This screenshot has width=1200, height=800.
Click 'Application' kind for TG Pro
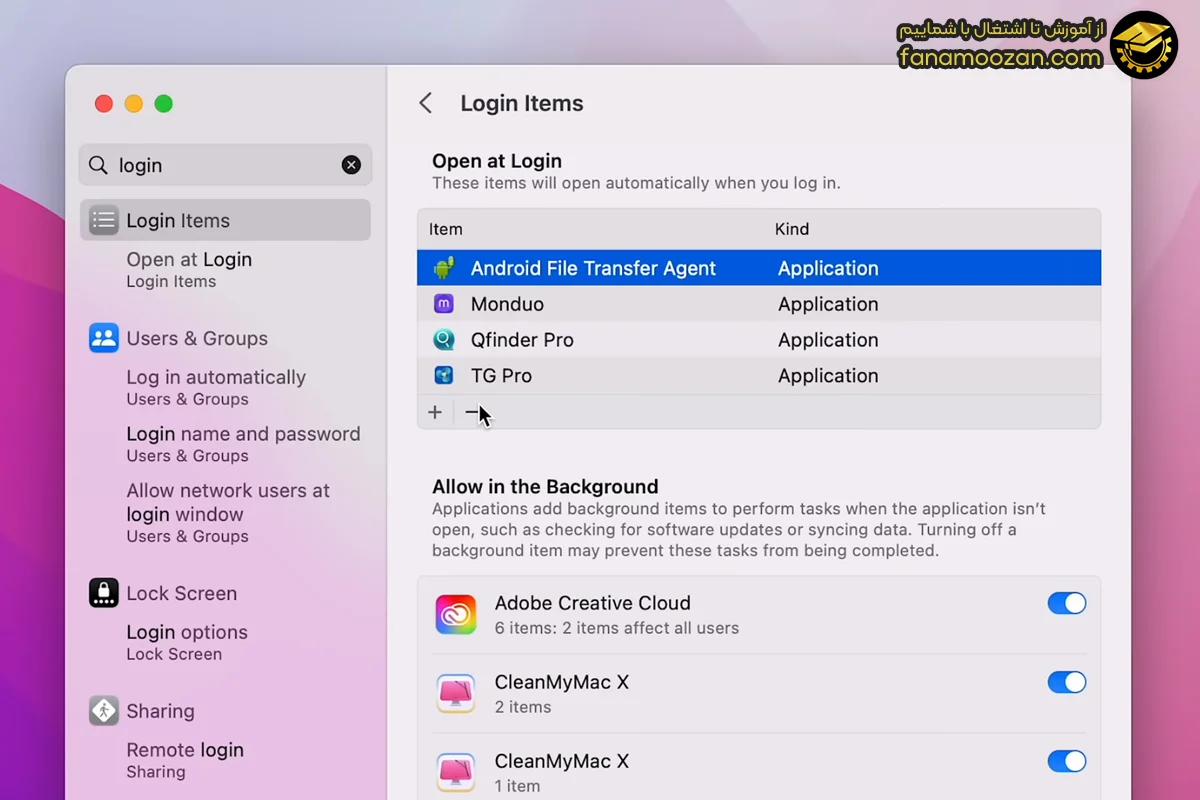point(828,376)
